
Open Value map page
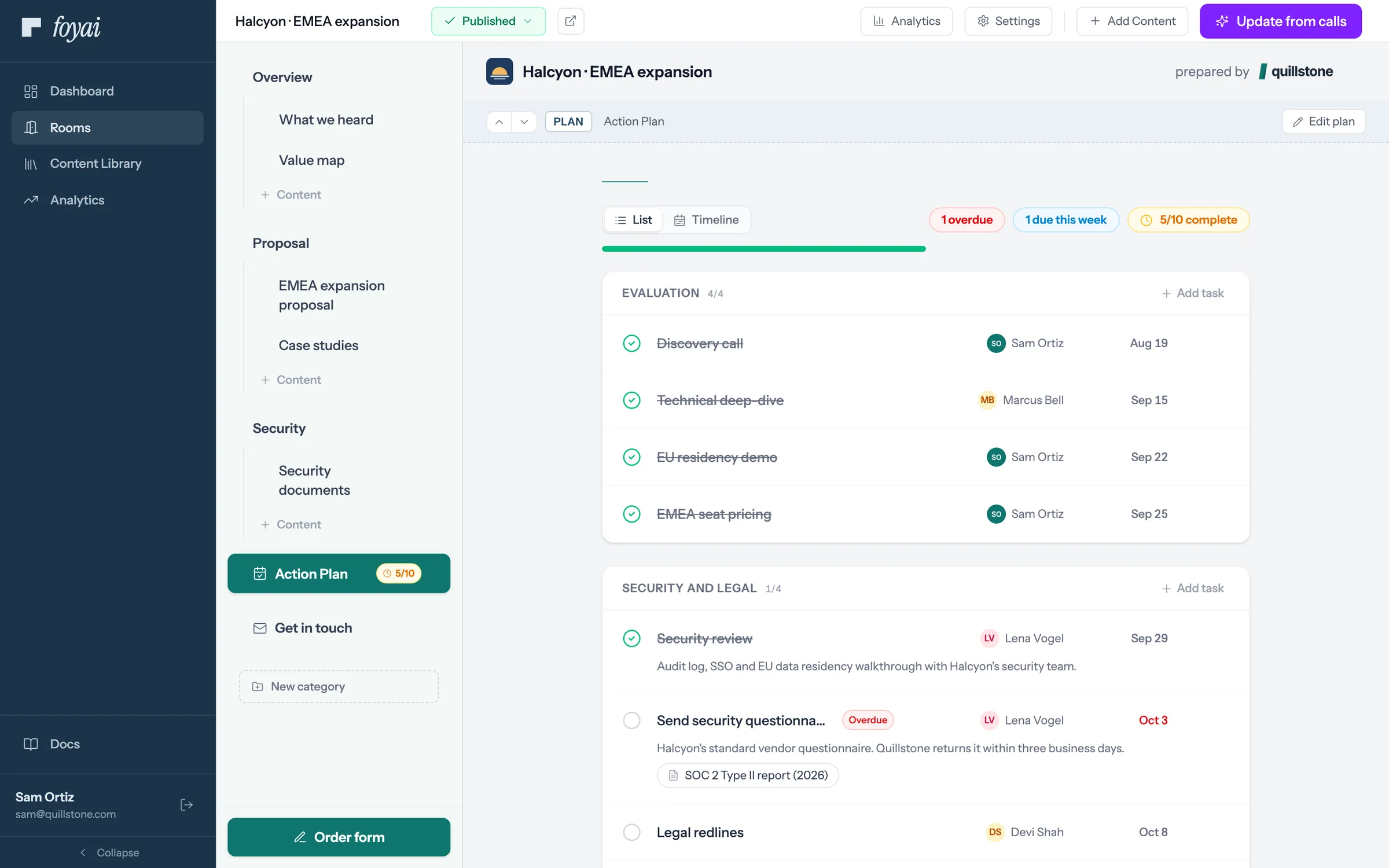[x=311, y=160]
